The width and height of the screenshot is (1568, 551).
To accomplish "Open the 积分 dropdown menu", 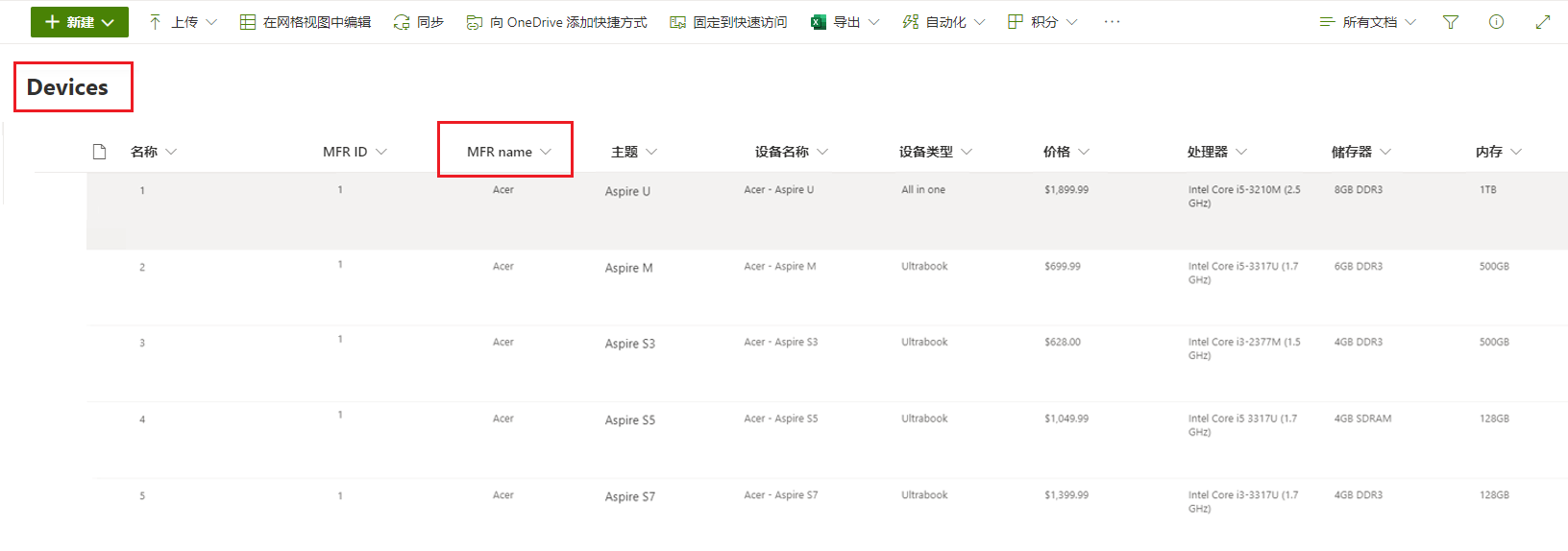I will (1043, 22).
